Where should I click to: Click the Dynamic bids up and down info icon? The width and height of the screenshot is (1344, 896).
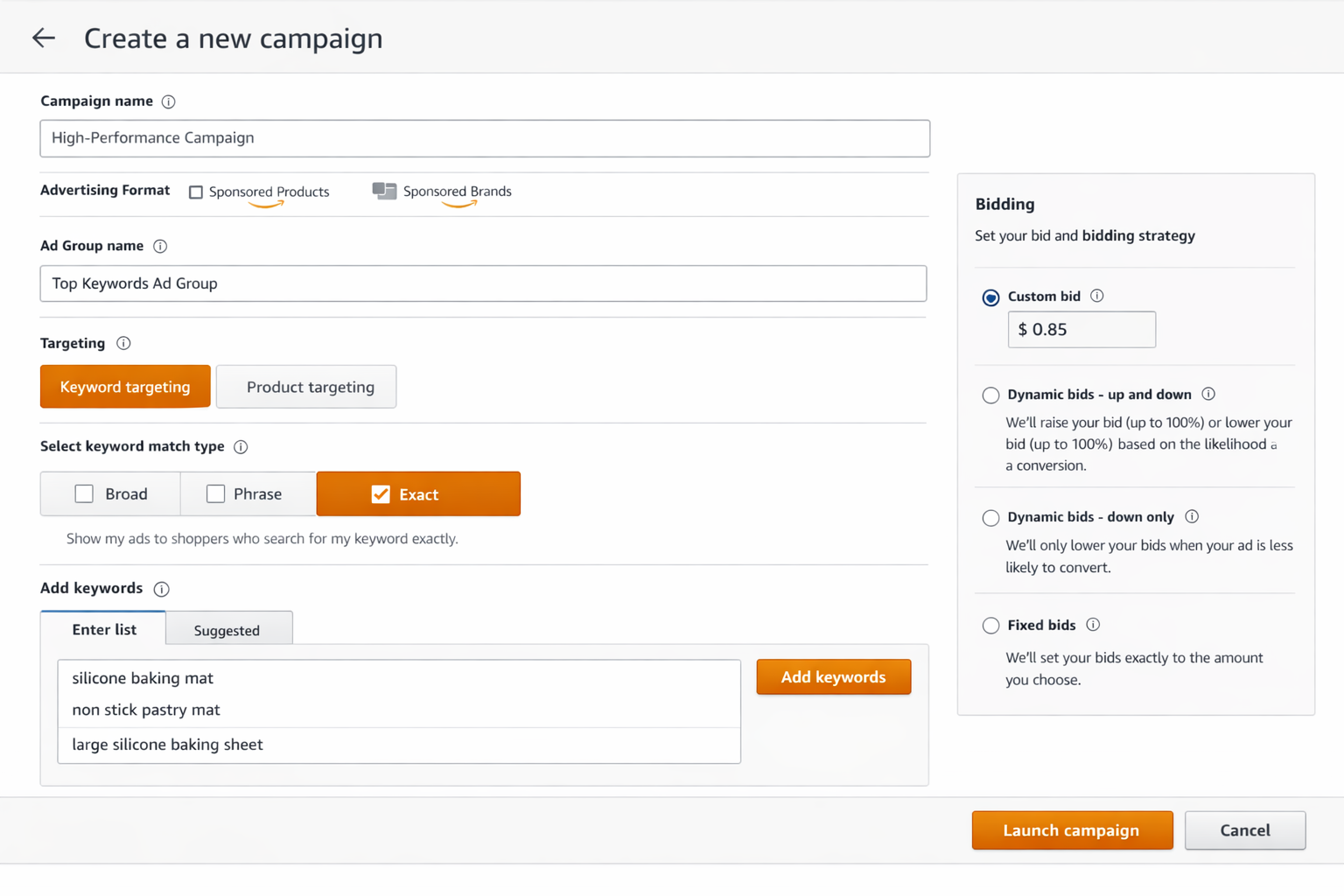click(x=1208, y=394)
